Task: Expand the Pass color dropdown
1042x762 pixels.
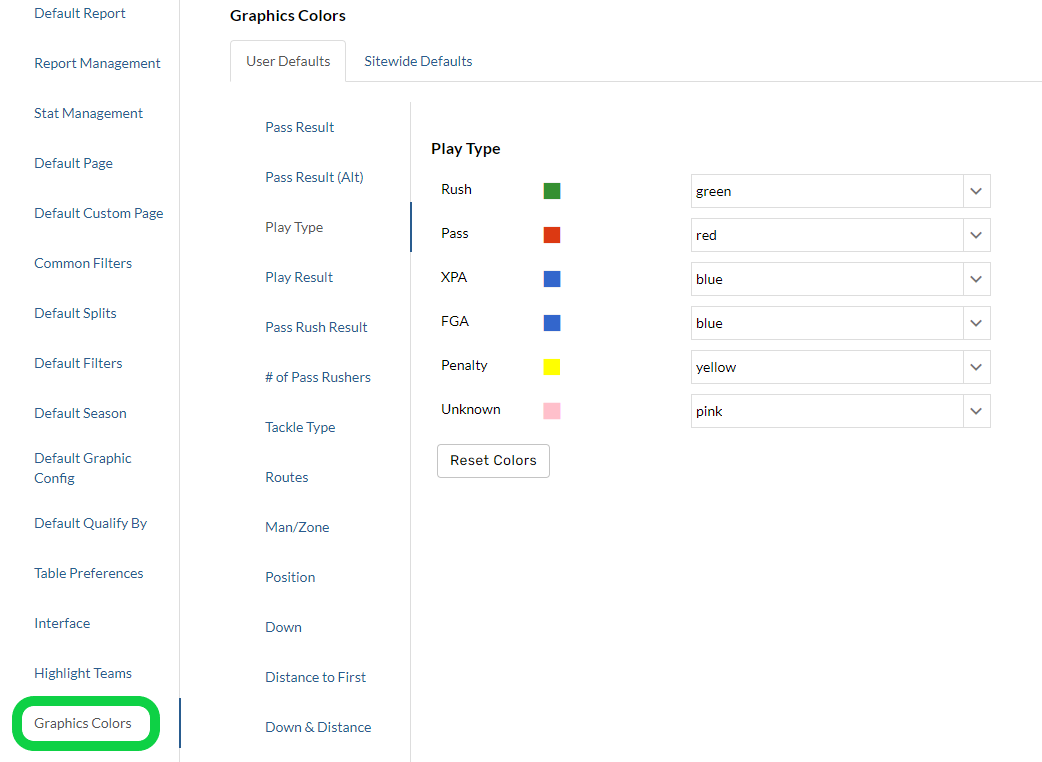Action: pos(976,235)
